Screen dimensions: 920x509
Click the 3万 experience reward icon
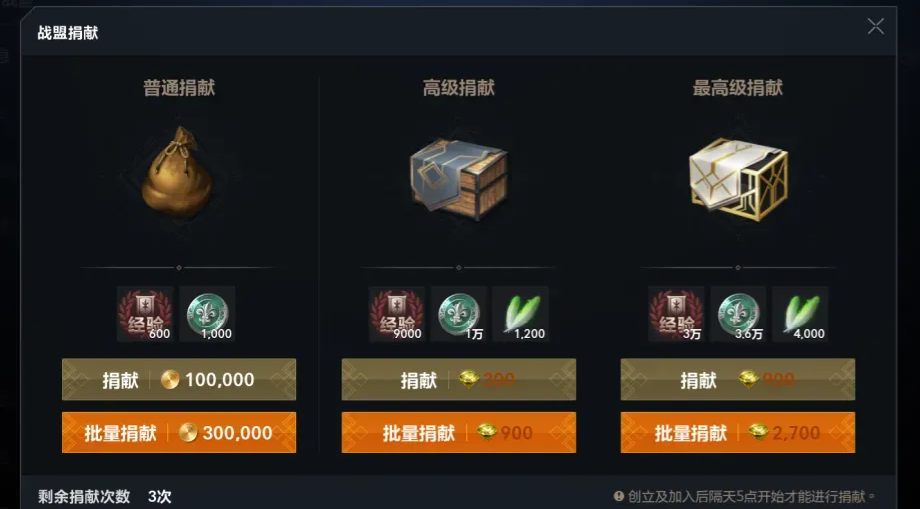pos(676,314)
